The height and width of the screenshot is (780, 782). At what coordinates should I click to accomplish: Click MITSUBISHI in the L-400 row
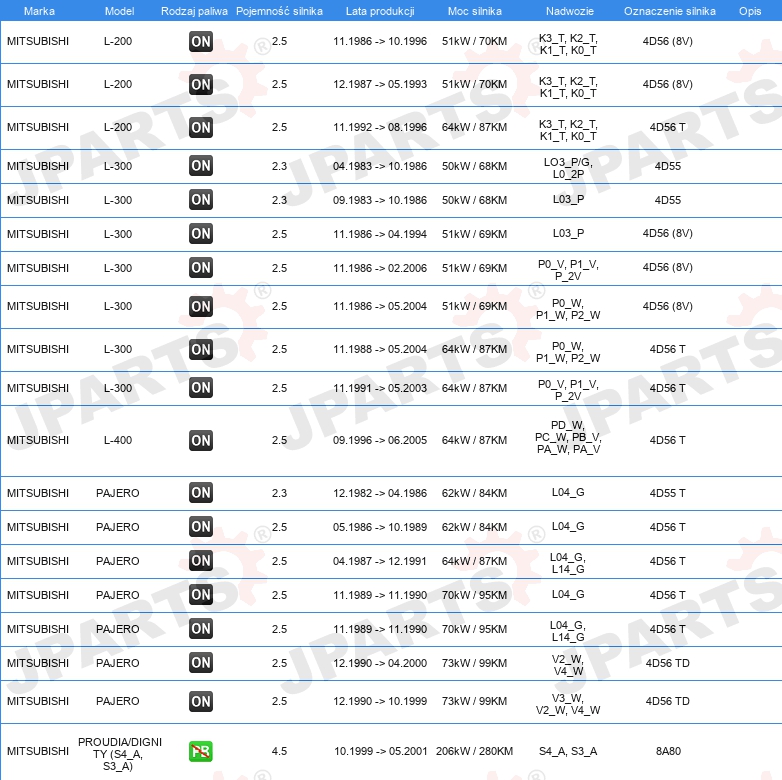point(38,440)
